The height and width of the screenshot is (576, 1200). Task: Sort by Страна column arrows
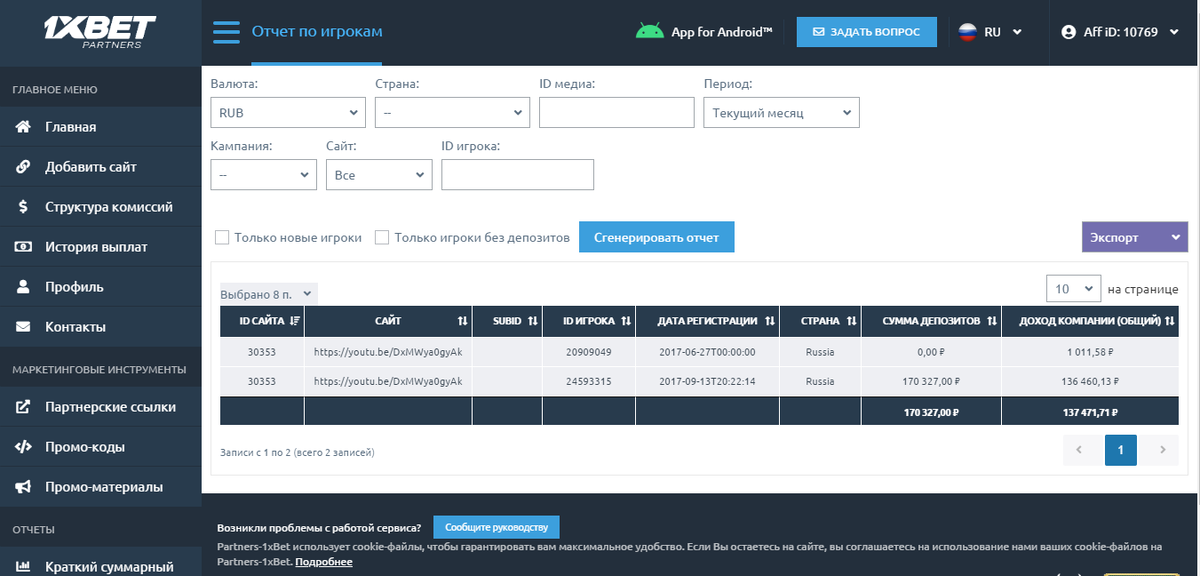(851, 321)
